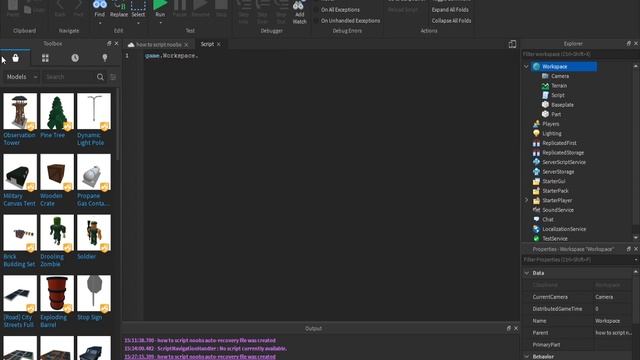This screenshot has width=640, height=360.
Task: Open the Toolbox Recent clock tab
Action: pyautogui.click(x=75, y=58)
